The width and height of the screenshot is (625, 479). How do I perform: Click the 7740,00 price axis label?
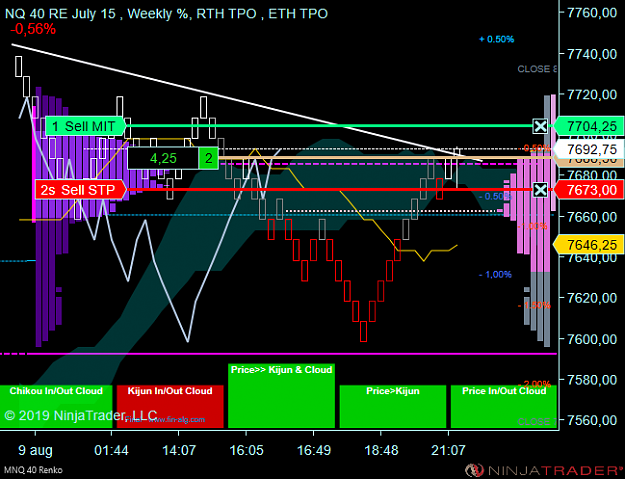[592, 53]
